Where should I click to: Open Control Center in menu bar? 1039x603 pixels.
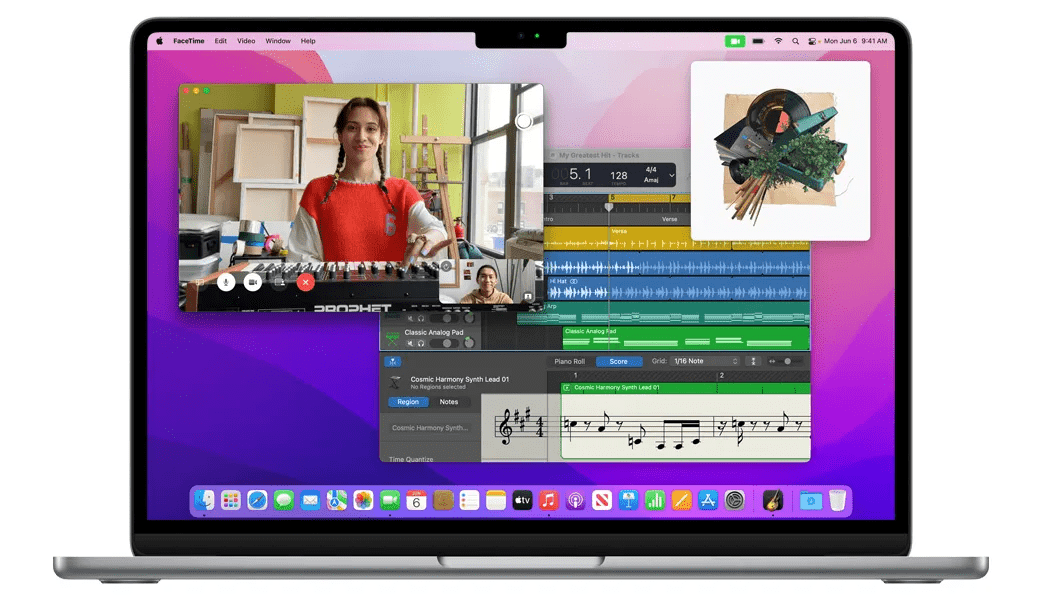click(812, 41)
